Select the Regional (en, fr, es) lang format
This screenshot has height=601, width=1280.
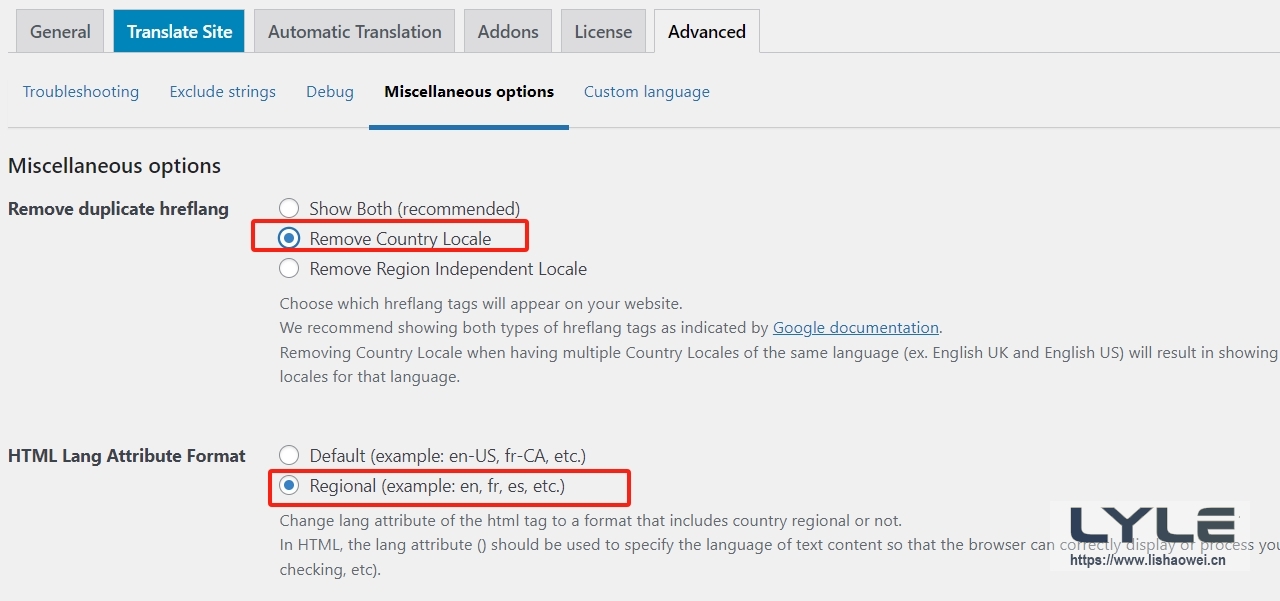coord(289,486)
